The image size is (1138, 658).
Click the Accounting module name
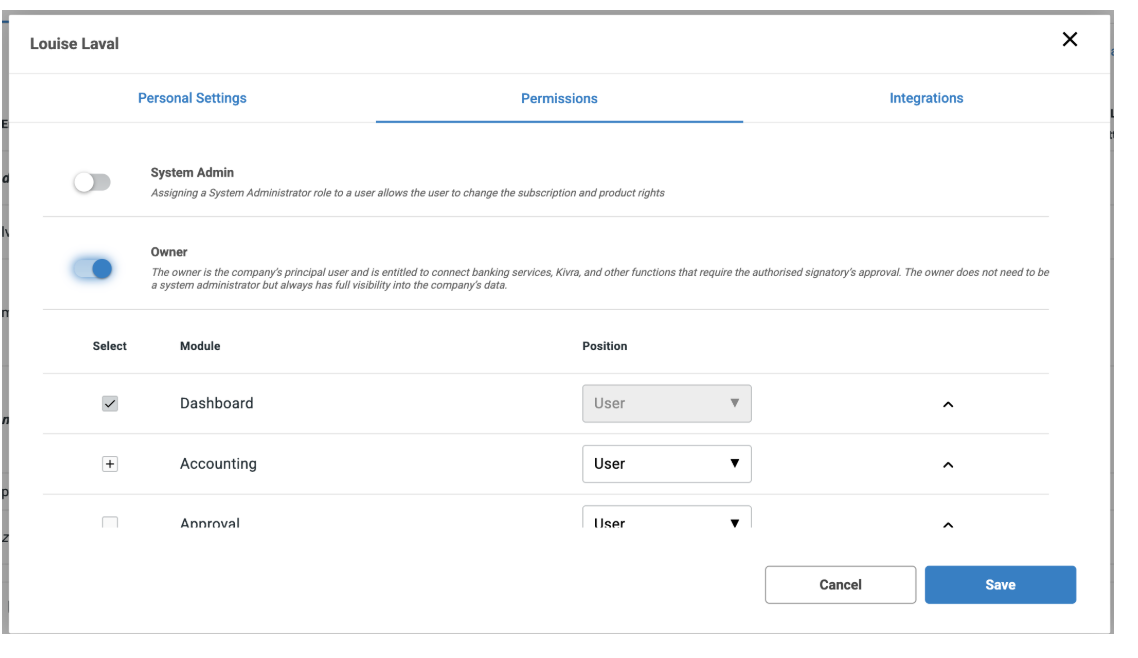click(218, 464)
